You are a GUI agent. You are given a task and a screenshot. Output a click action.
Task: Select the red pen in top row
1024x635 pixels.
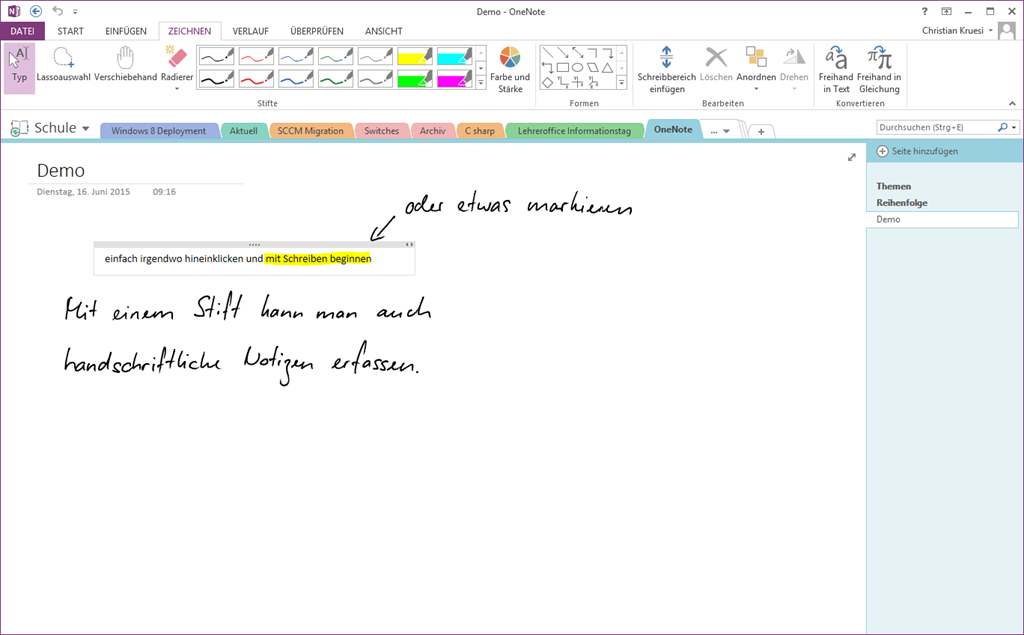point(256,56)
